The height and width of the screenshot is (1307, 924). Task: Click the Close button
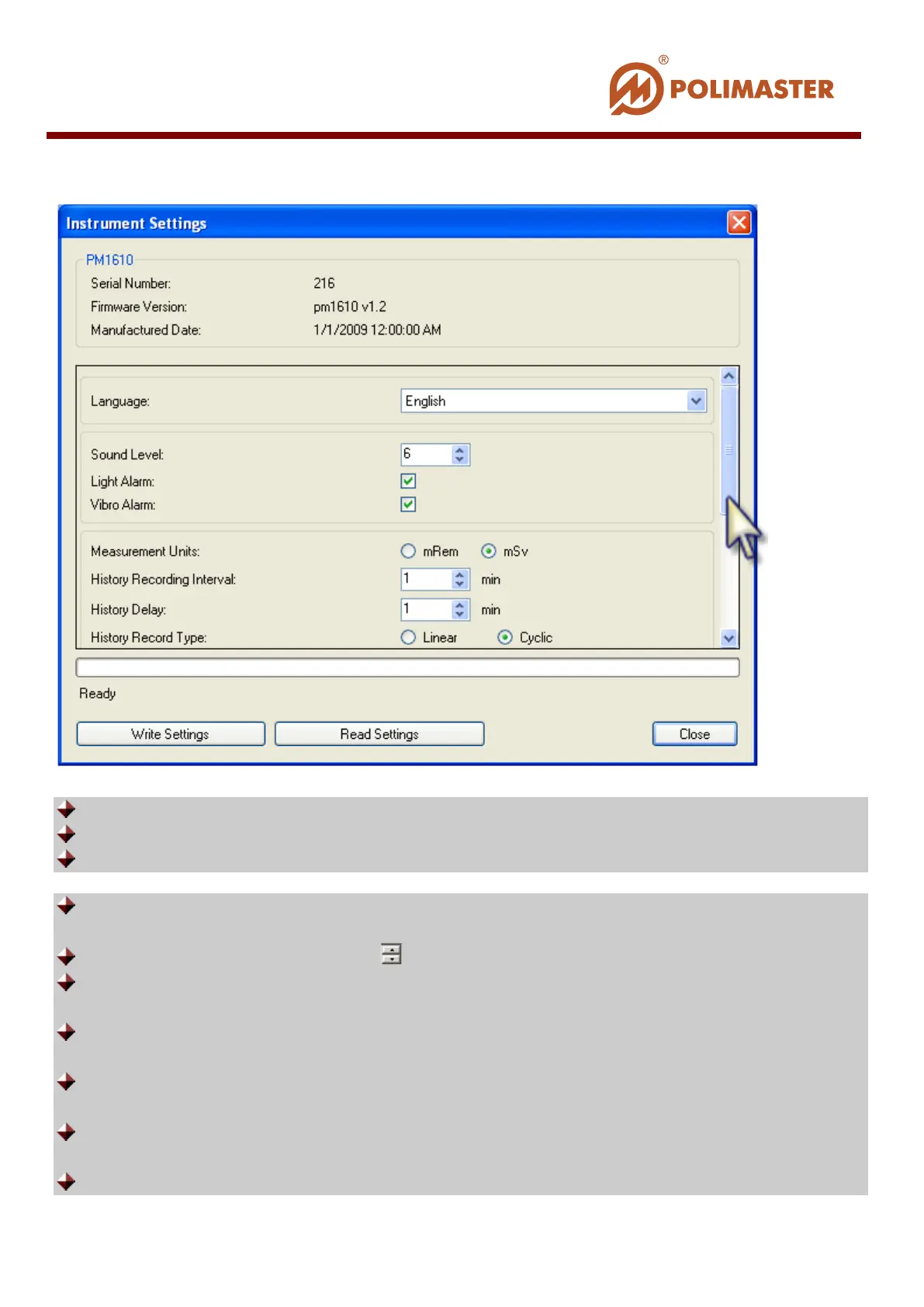(x=694, y=734)
